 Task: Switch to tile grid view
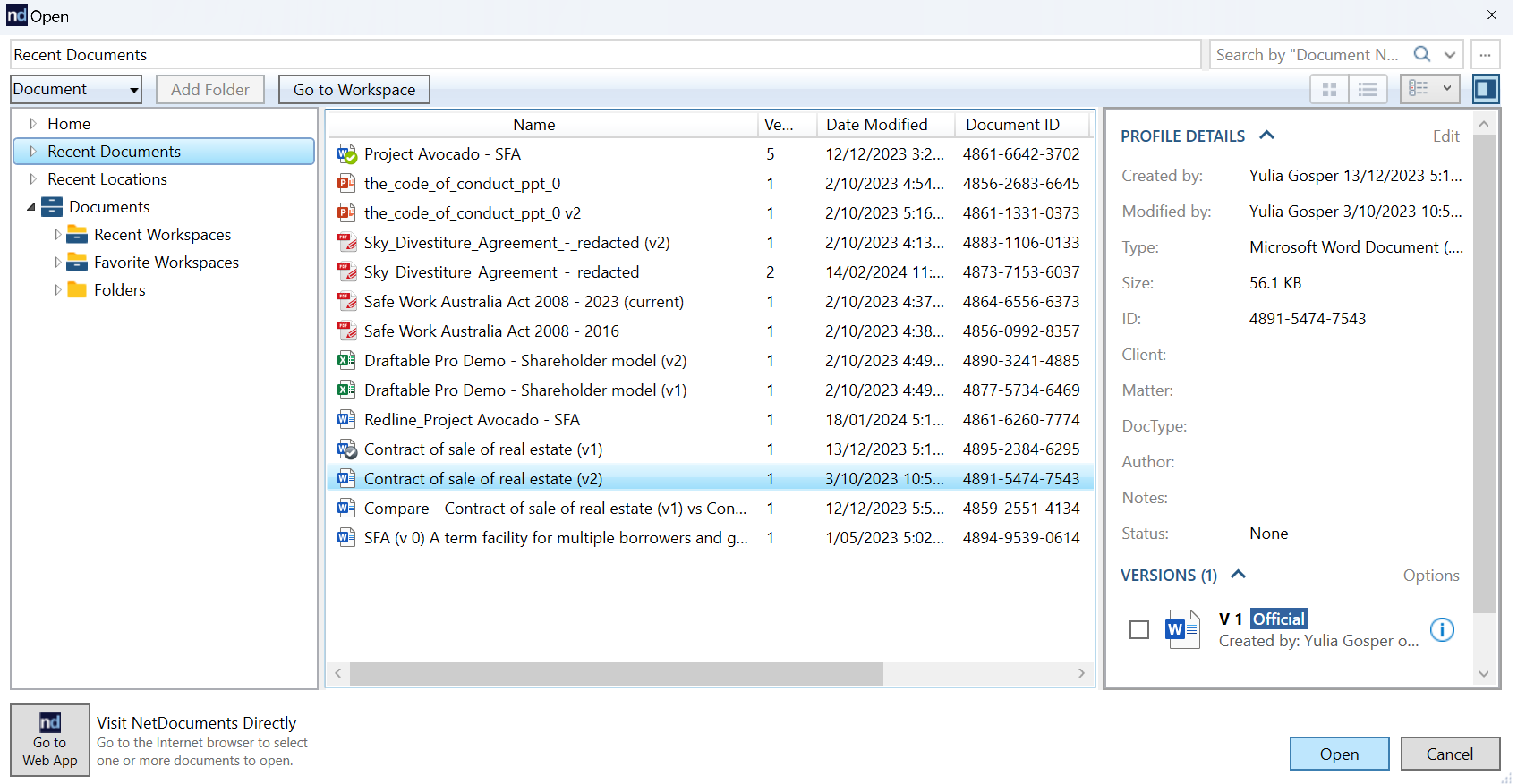tap(1329, 89)
